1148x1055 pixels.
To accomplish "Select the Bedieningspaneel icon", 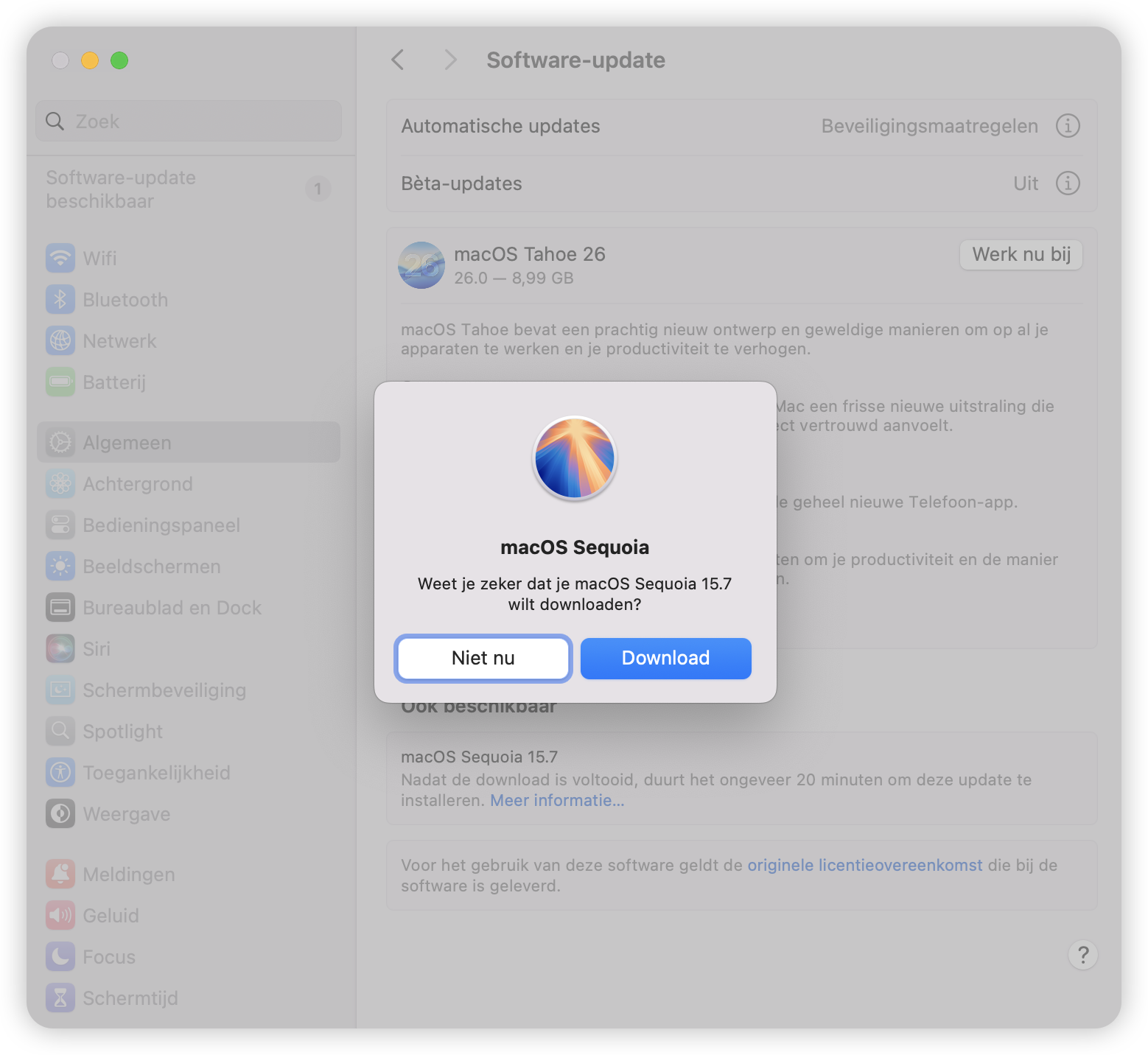I will (x=60, y=525).
